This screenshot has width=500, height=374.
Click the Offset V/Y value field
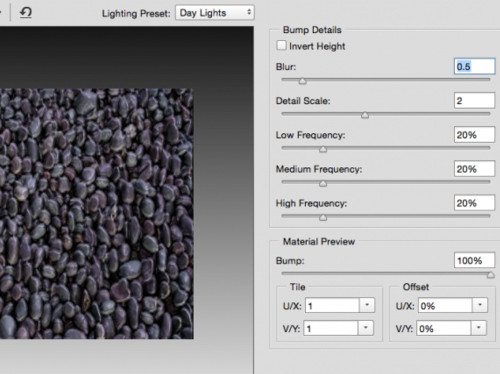pos(443,328)
